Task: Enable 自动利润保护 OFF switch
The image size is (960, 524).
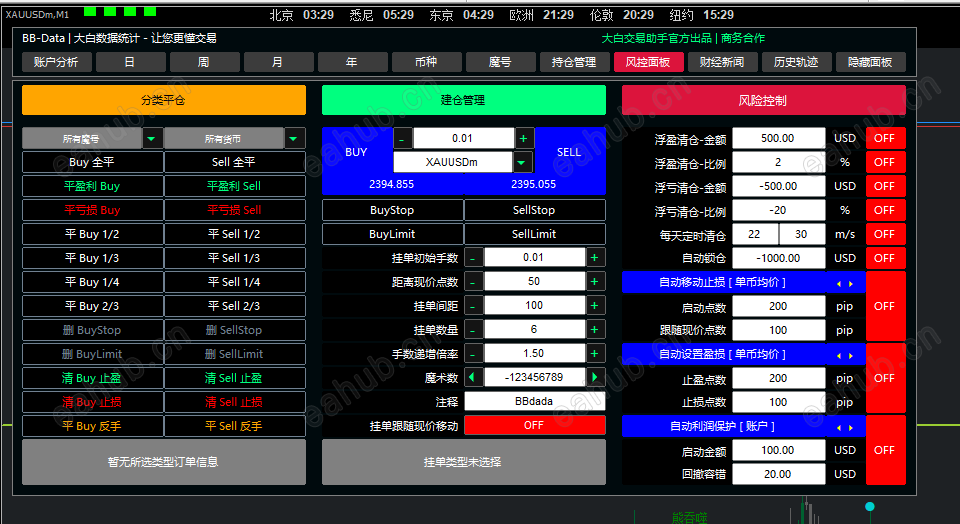Action: tap(885, 450)
